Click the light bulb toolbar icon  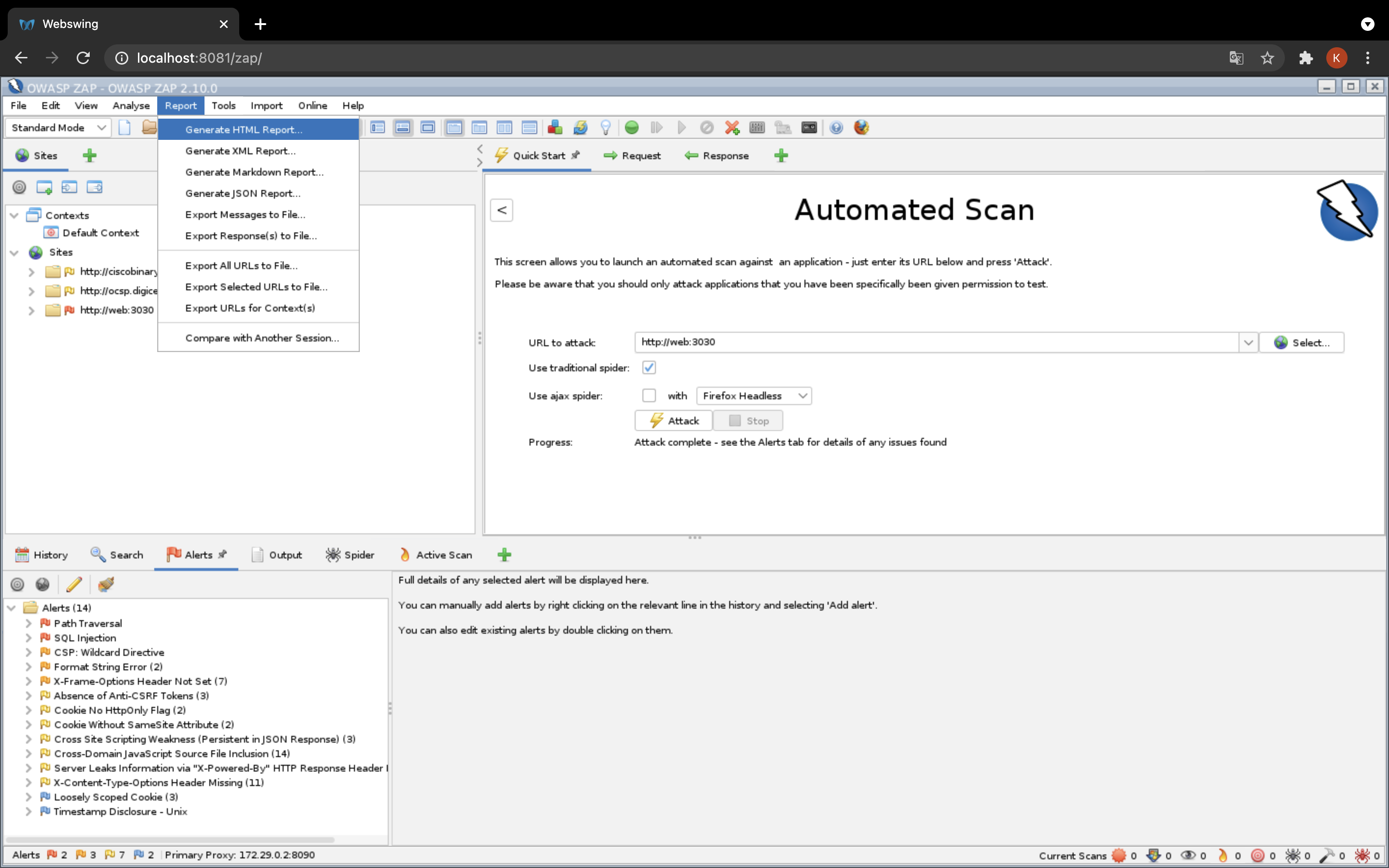[x=606, y=127]
